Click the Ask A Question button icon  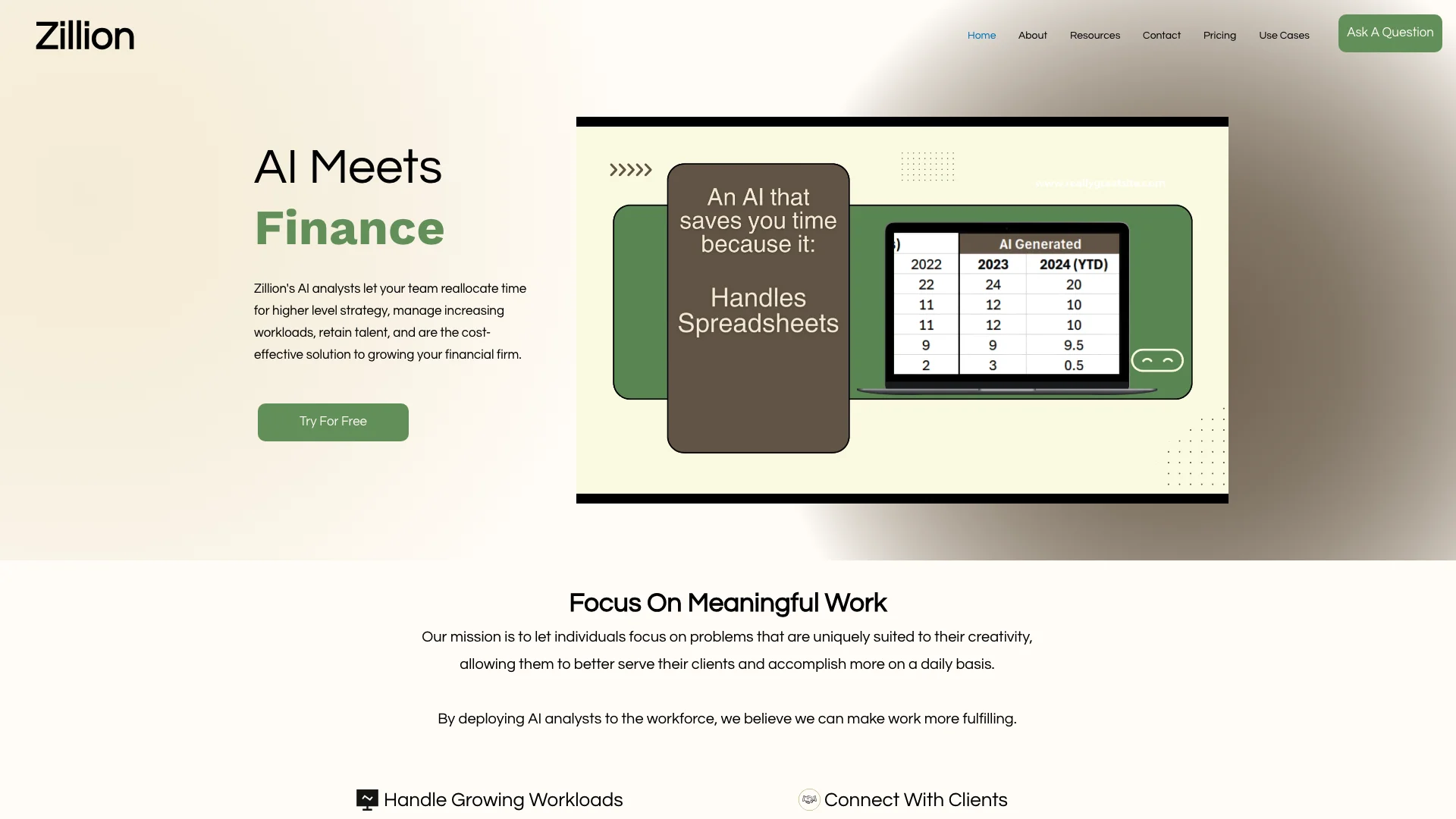pos(1390,33)
